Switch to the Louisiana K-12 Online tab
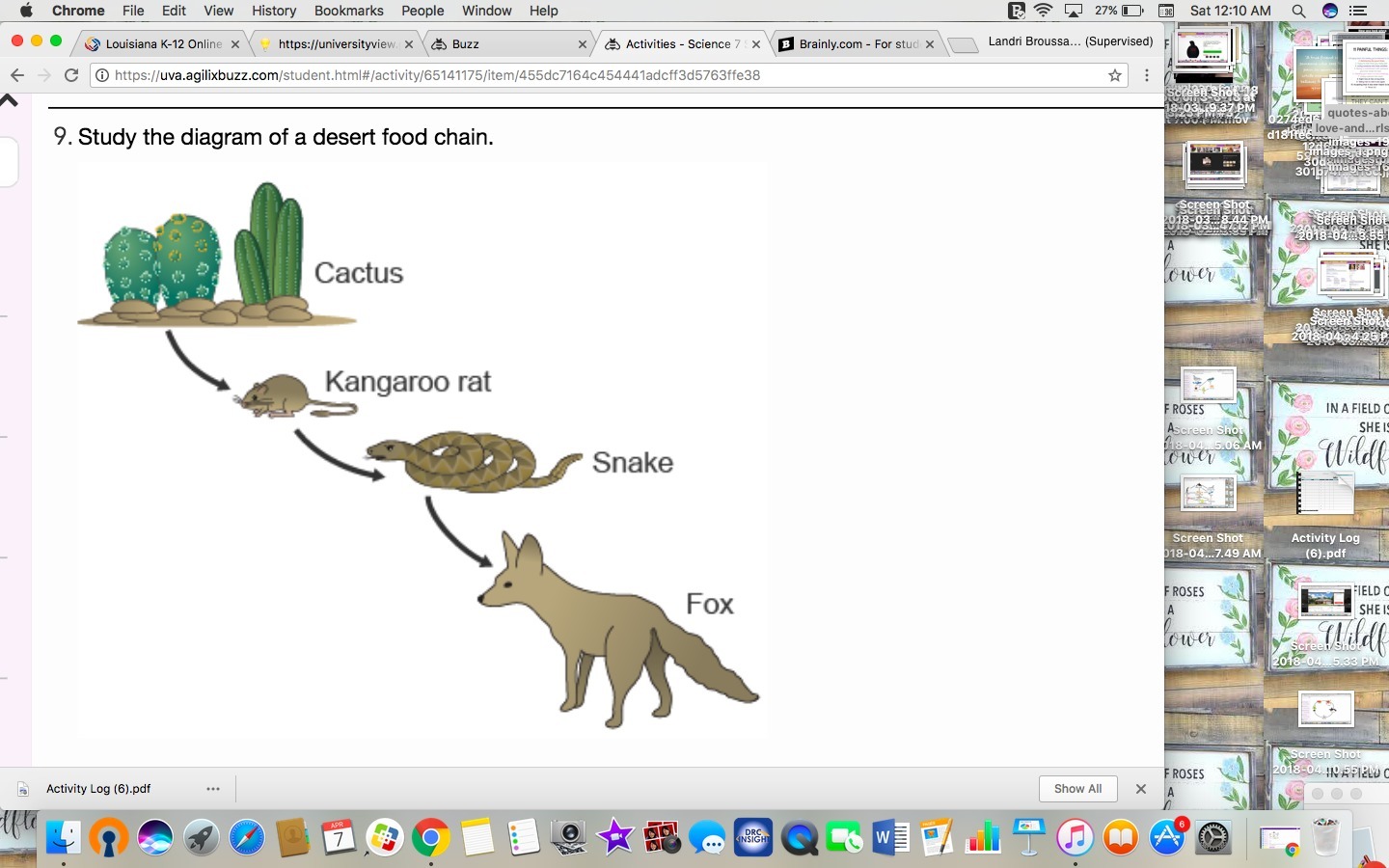1389x868 pixels. tap(162, 44)
